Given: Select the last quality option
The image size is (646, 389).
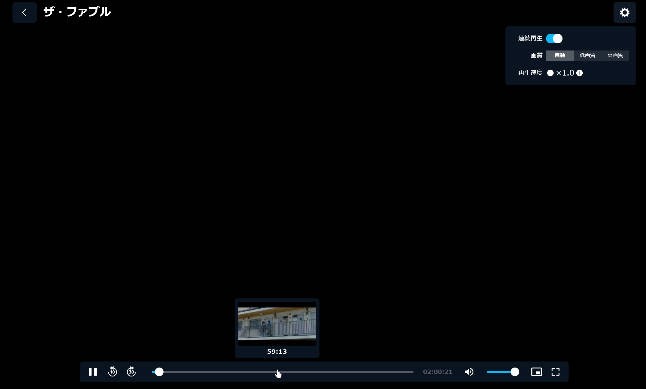Looking at the screenshot, I should 615,56.
